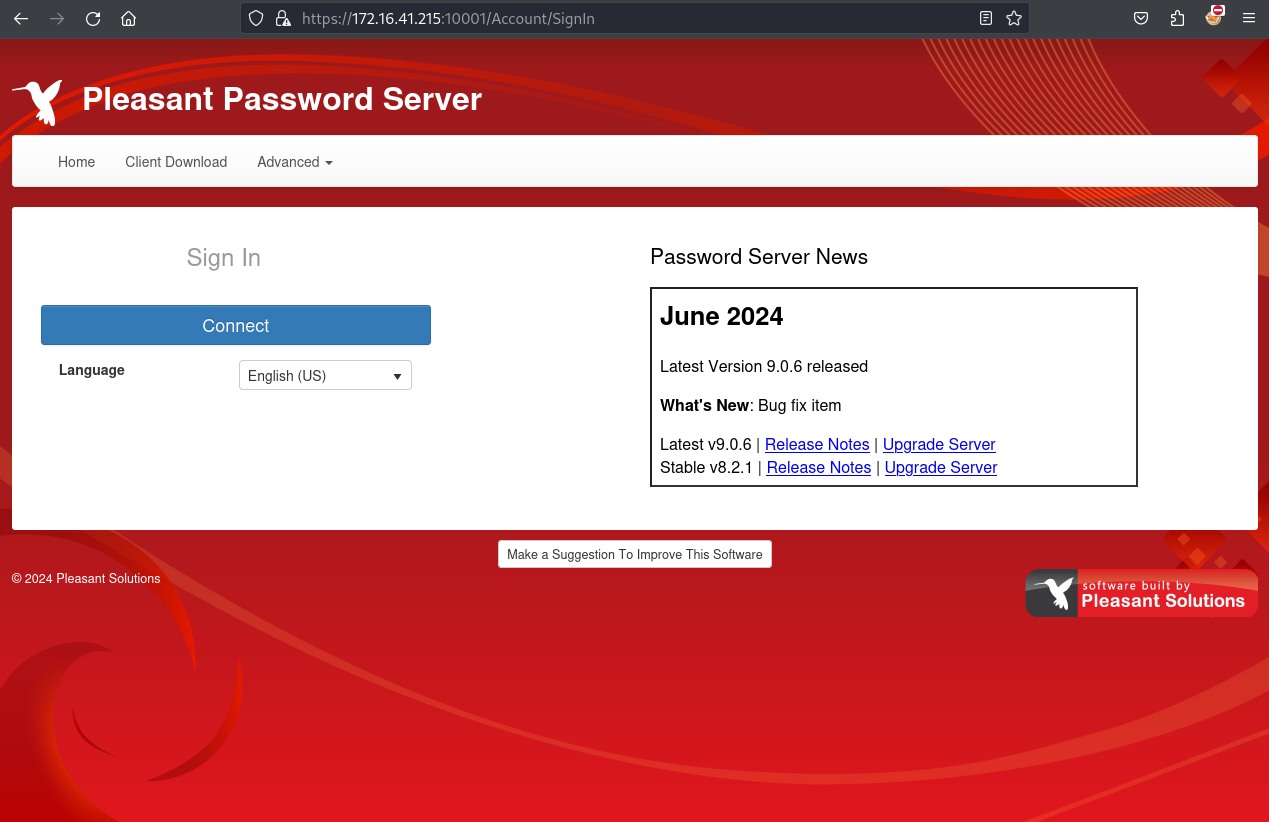Go to the browser home icon
Image resolution: width=1269 pixels, height=822 pixels.
tap(128, 18)
